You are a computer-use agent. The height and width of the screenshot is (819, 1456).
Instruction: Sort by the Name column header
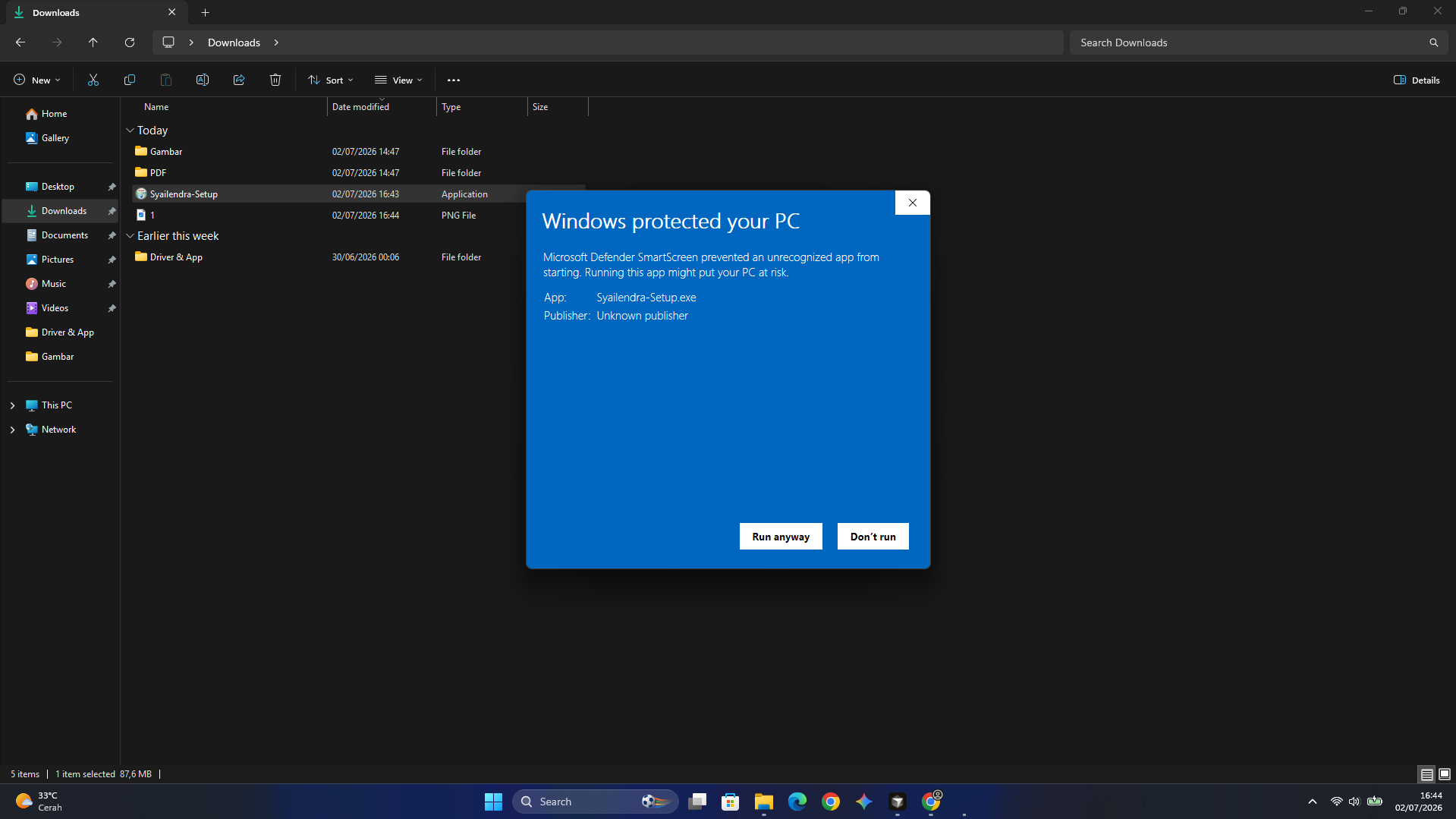pyautogui.click(x=156, y=107)
